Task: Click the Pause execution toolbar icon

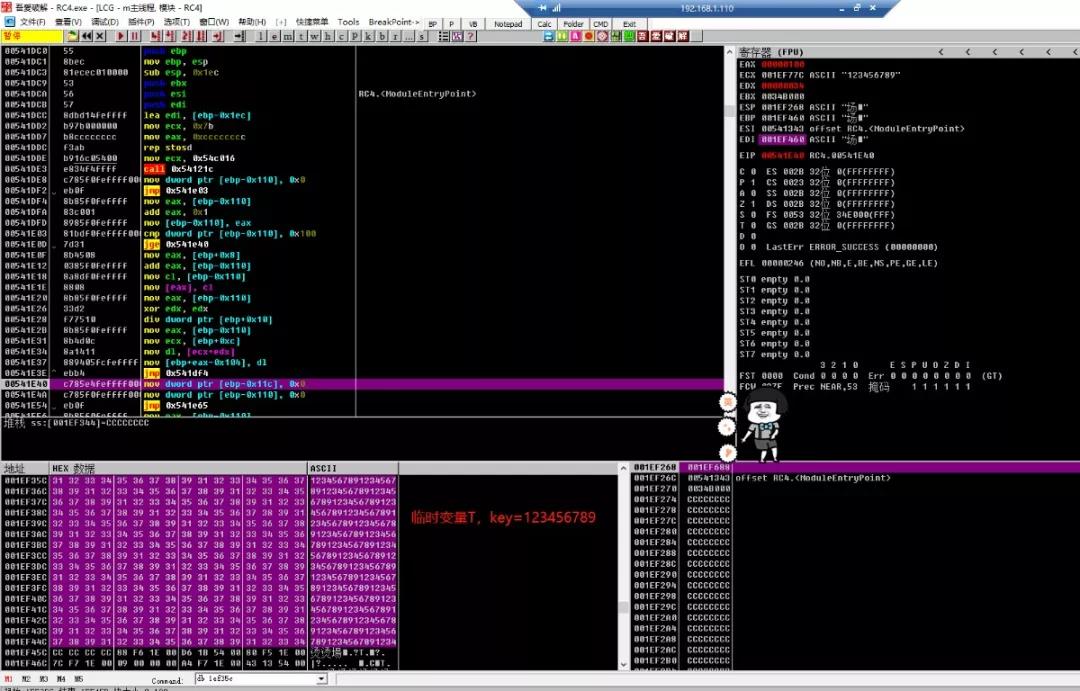Action: click(x=135, y=36)
